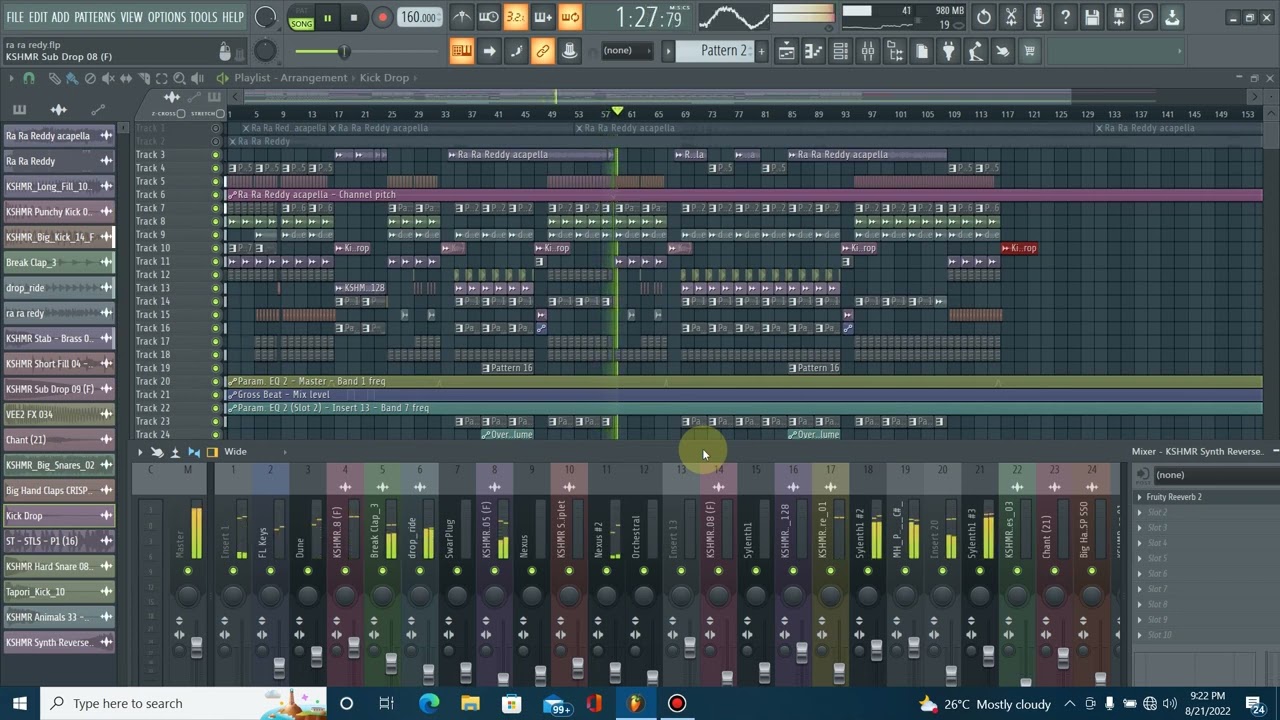Image resolution: width=1280 pixels, height=720 pixels.
Task: Toggle loop recording icon
Action: [569, 17]
